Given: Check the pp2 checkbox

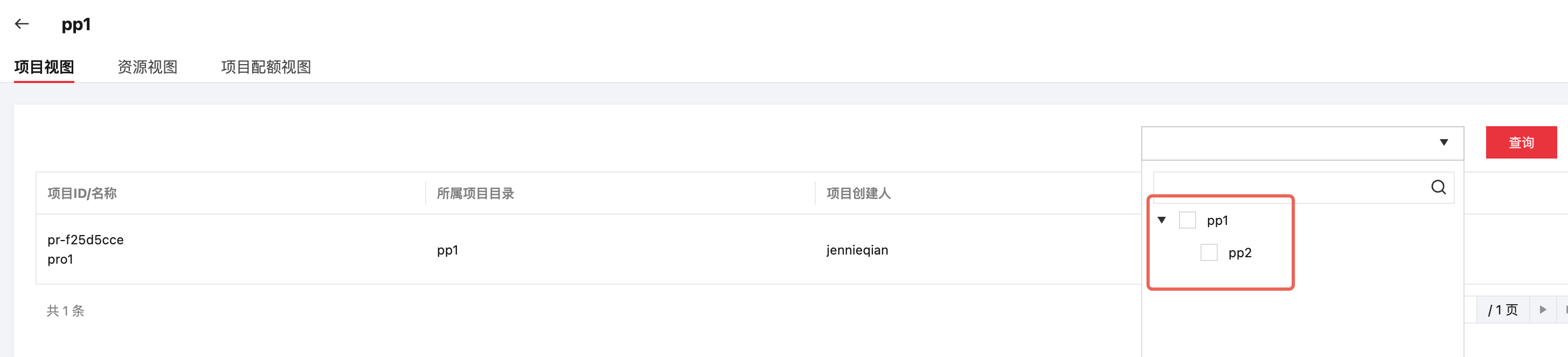Looking at the screenshot, I should pos(1208,252).
